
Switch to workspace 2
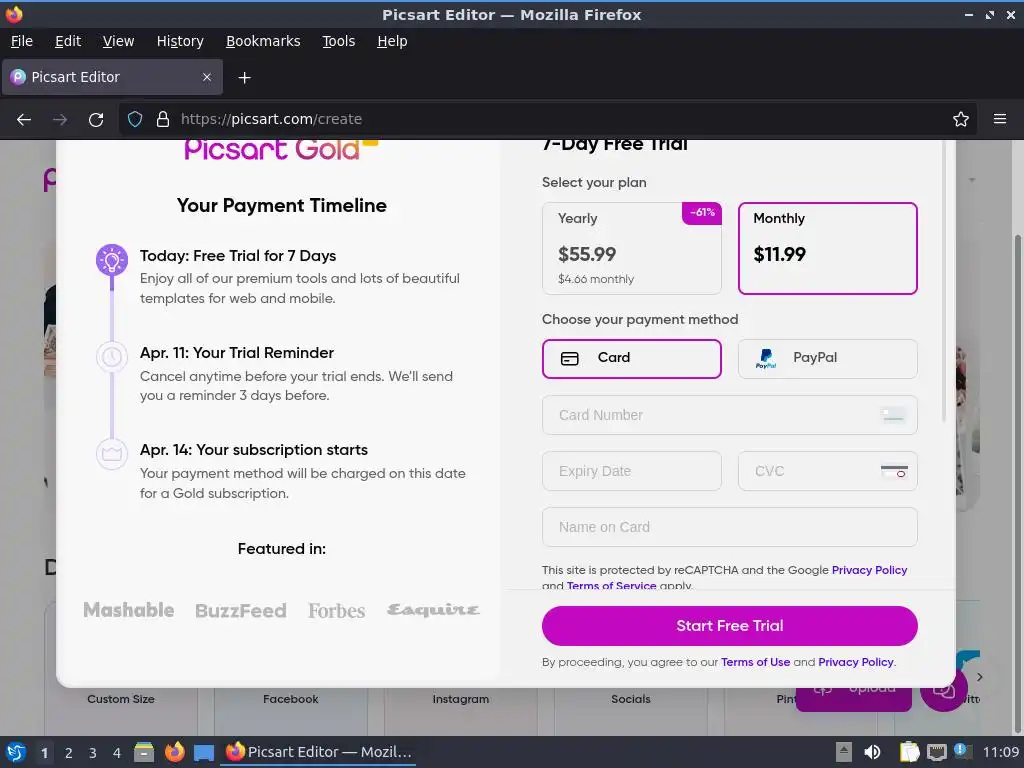click(x=69, y=753)
